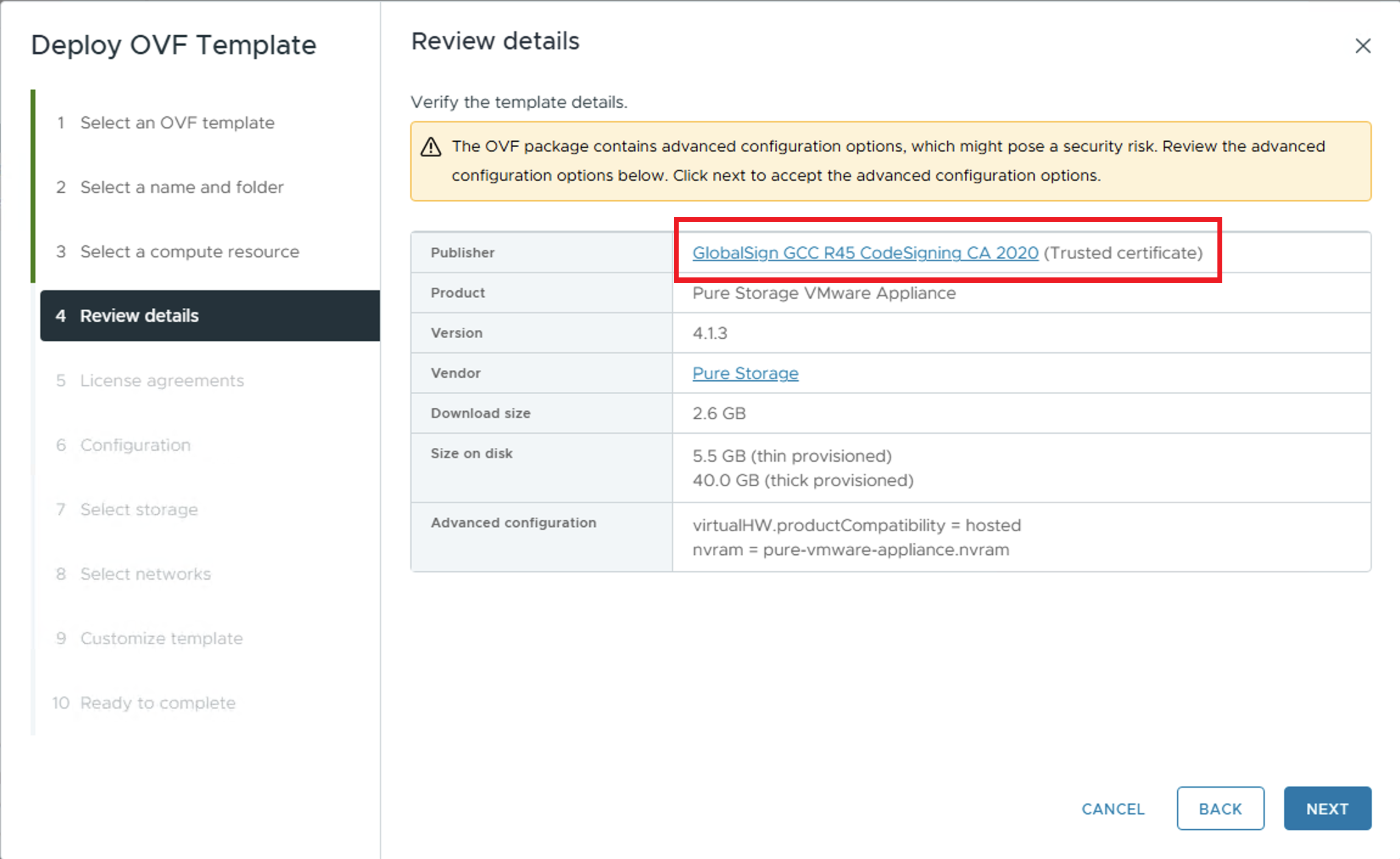Click the Download size value 2.6 GB
The width and height of the screenshot is (1400, 859).
719,413
